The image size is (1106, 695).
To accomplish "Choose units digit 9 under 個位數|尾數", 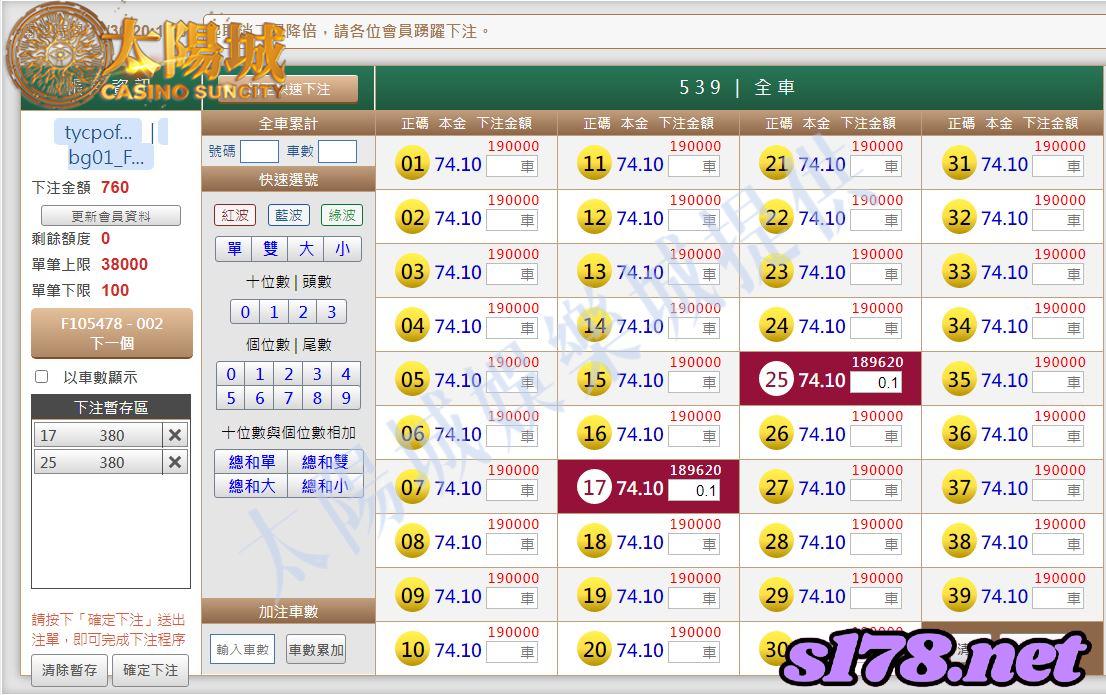I will 346,398.
